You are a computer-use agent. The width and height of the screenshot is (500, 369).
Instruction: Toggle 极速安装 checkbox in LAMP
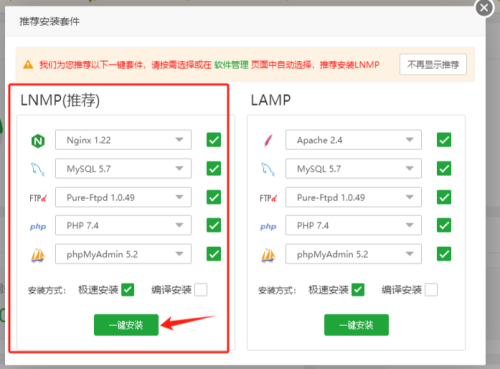tap(358, 290)
